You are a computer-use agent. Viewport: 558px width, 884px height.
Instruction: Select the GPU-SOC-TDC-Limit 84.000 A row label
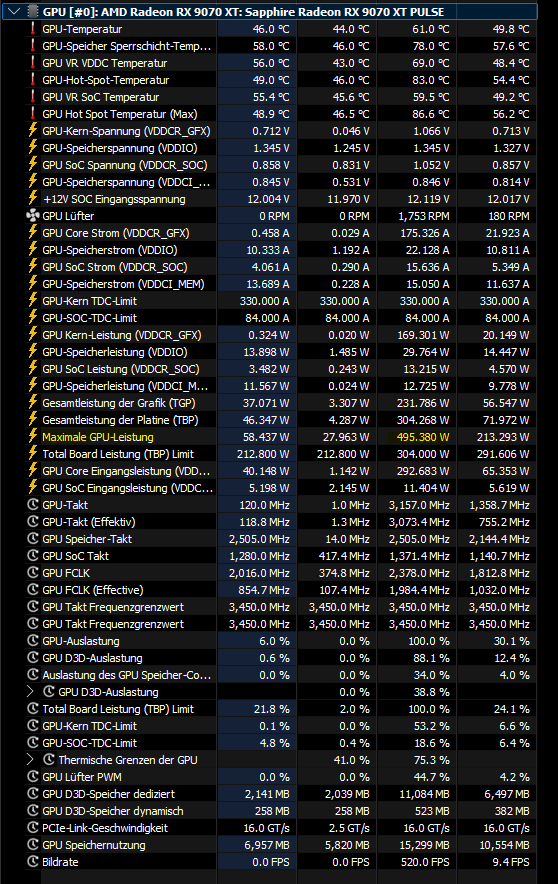89,318
